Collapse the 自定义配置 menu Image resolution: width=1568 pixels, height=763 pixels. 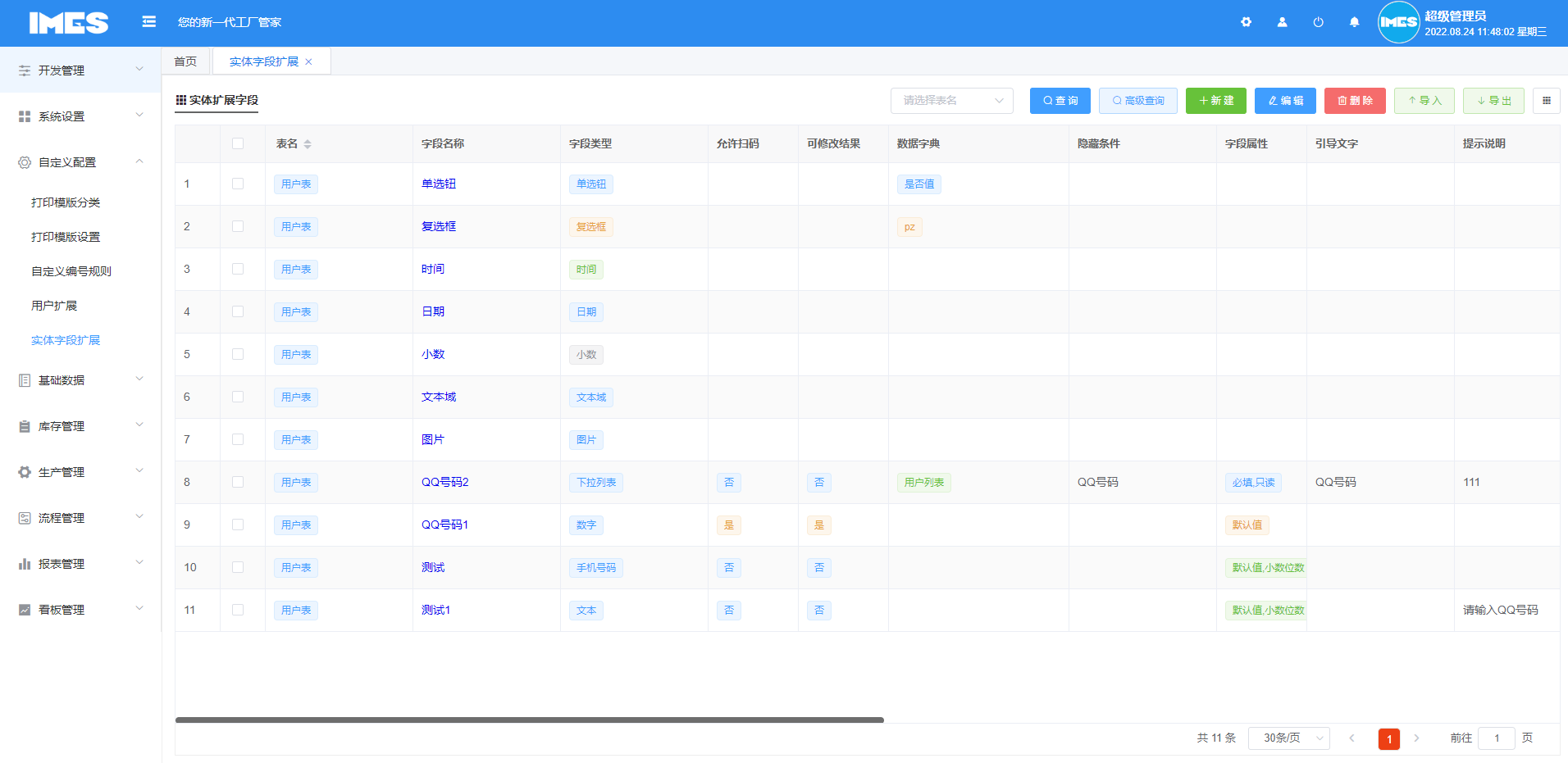pos(80,162)
